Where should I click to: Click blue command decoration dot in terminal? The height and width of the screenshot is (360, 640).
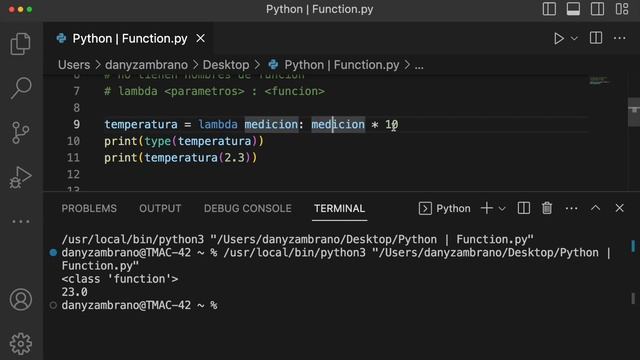click(x=53, y=253)
